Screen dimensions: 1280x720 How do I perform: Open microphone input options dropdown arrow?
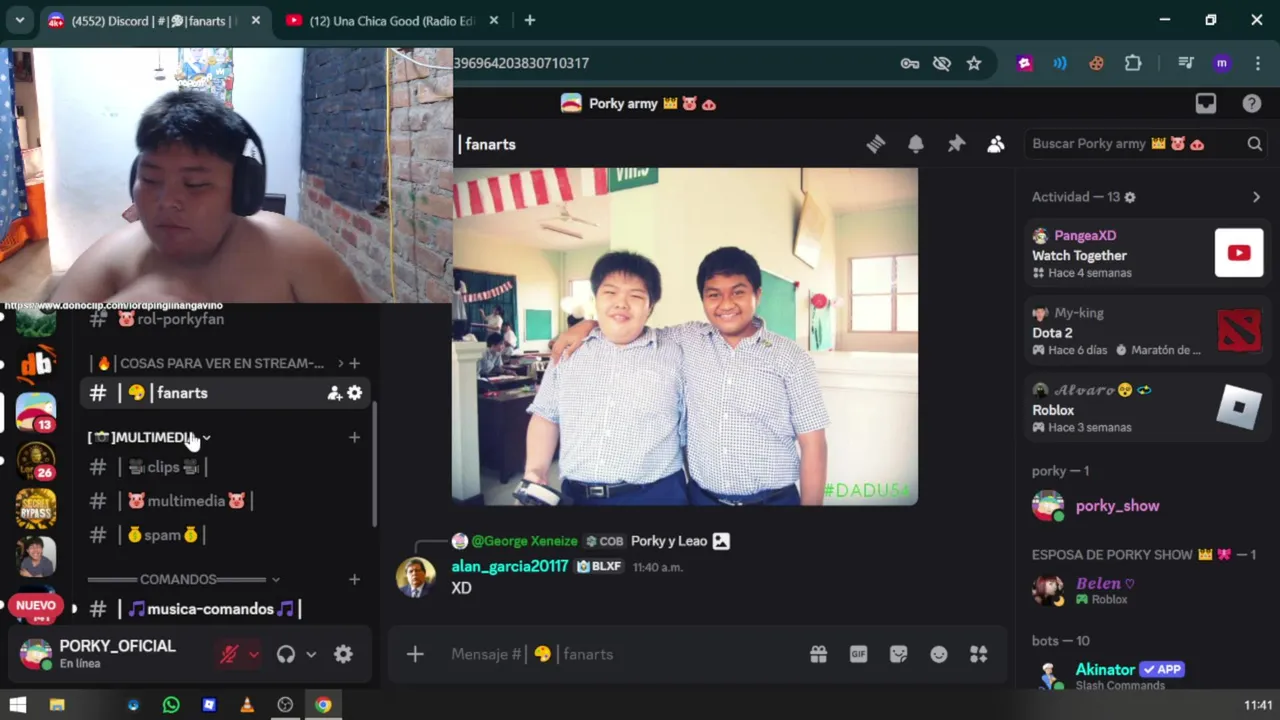tap(254, 654)
